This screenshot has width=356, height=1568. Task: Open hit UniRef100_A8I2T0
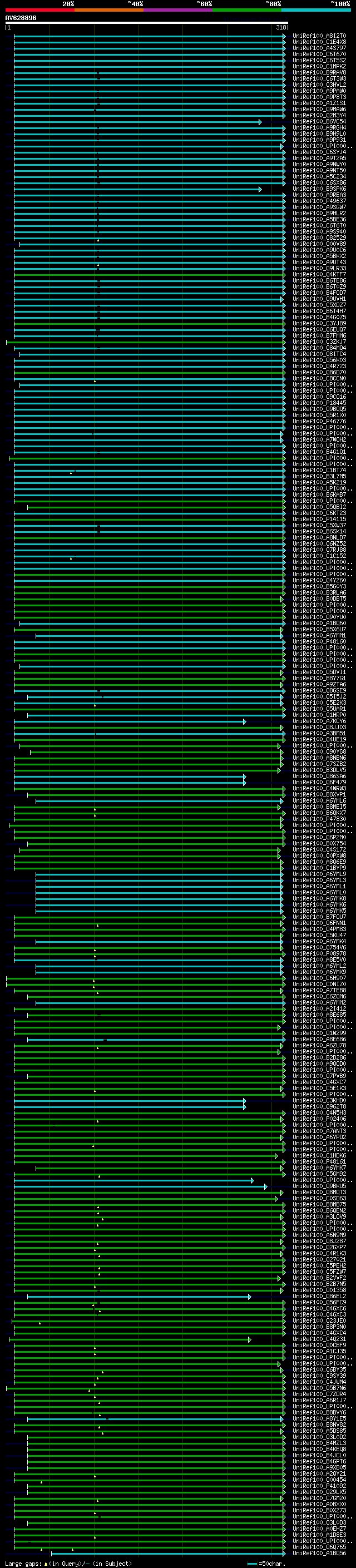point(319,36)
